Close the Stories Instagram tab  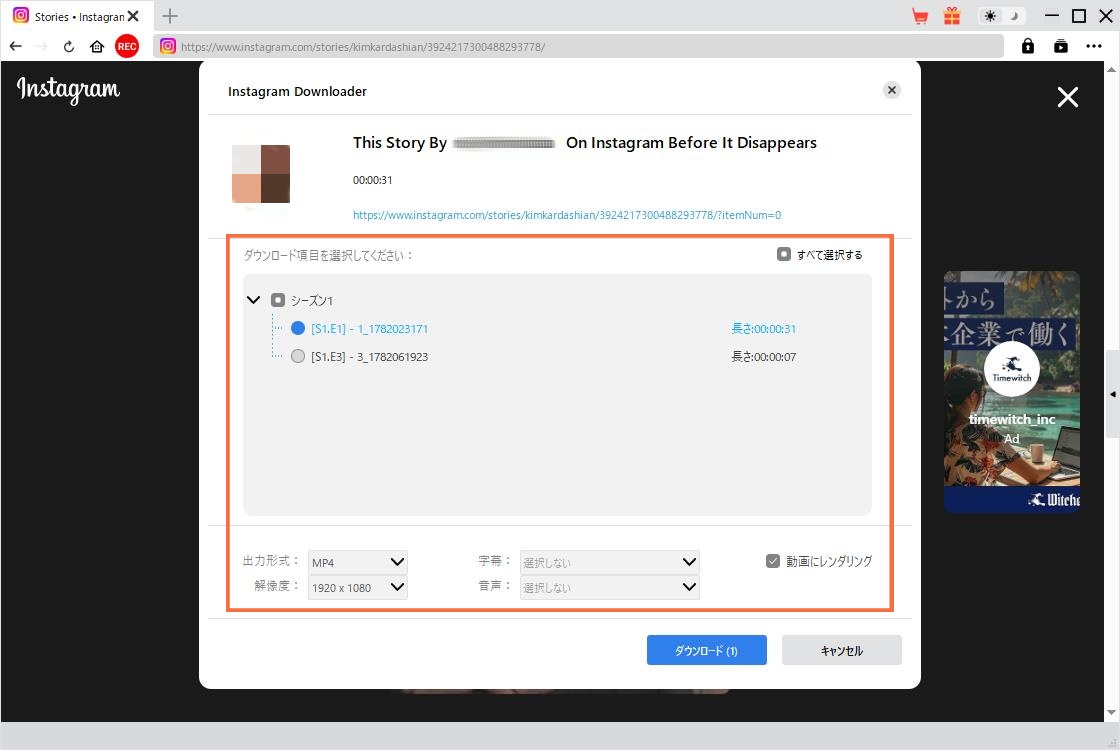click(x=133, y=16)
